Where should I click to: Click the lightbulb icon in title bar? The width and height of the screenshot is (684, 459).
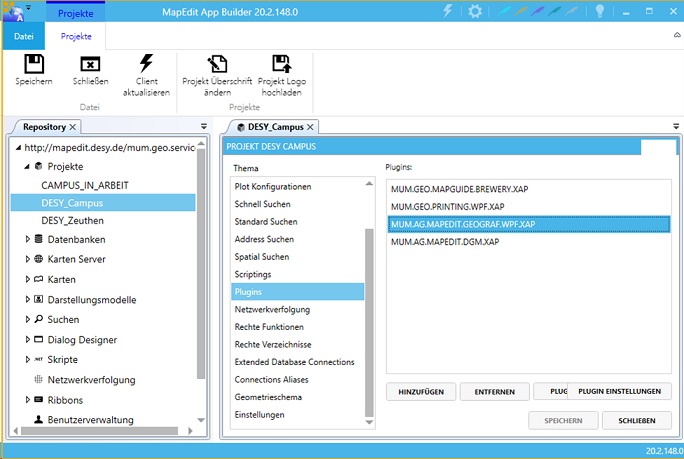[600, 12]
